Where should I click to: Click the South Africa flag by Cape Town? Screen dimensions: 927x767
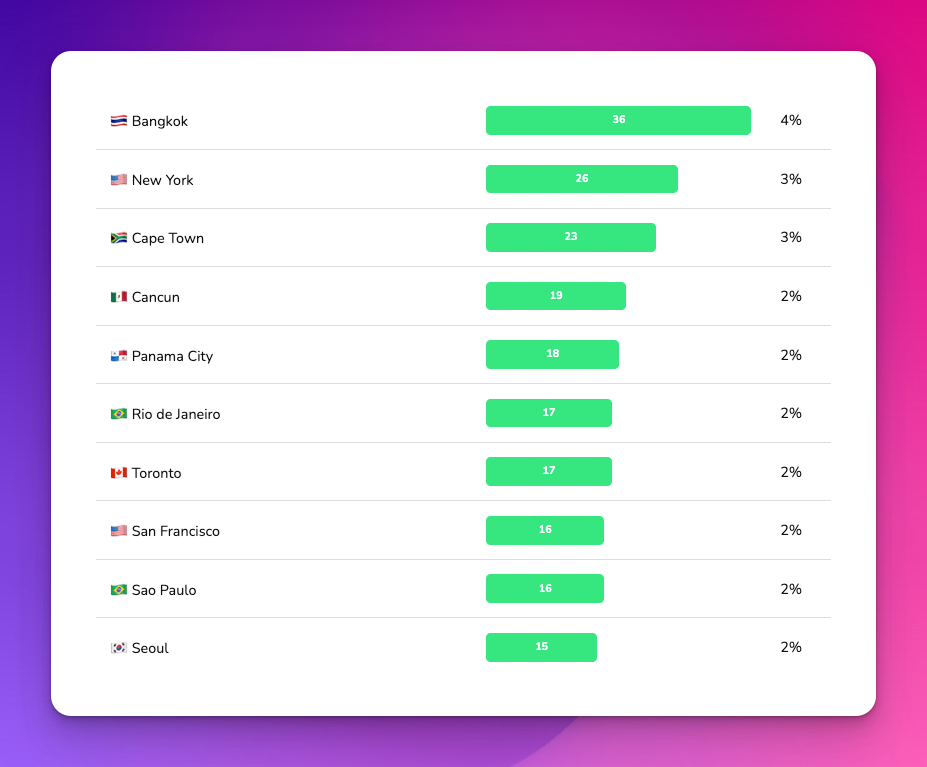119,238
